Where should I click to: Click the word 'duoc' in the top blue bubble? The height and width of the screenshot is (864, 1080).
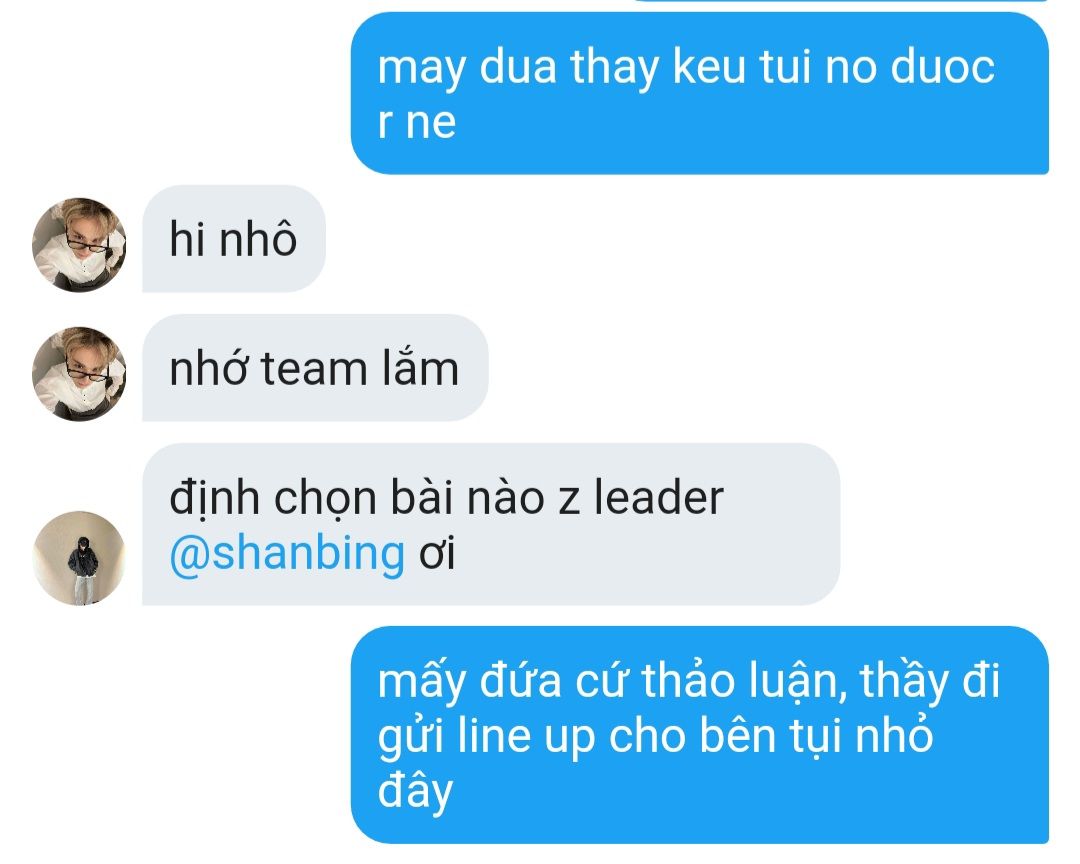(942, 68)
